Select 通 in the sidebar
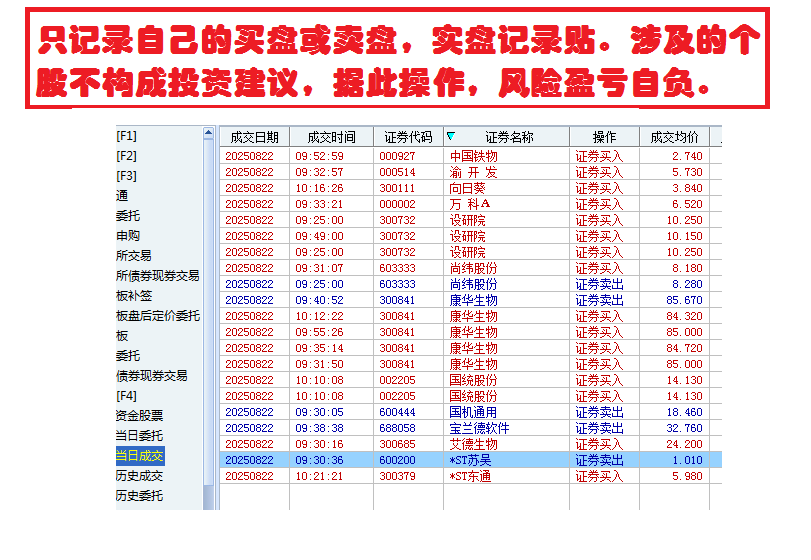This screenshot has width=811, height=560. 122,196
